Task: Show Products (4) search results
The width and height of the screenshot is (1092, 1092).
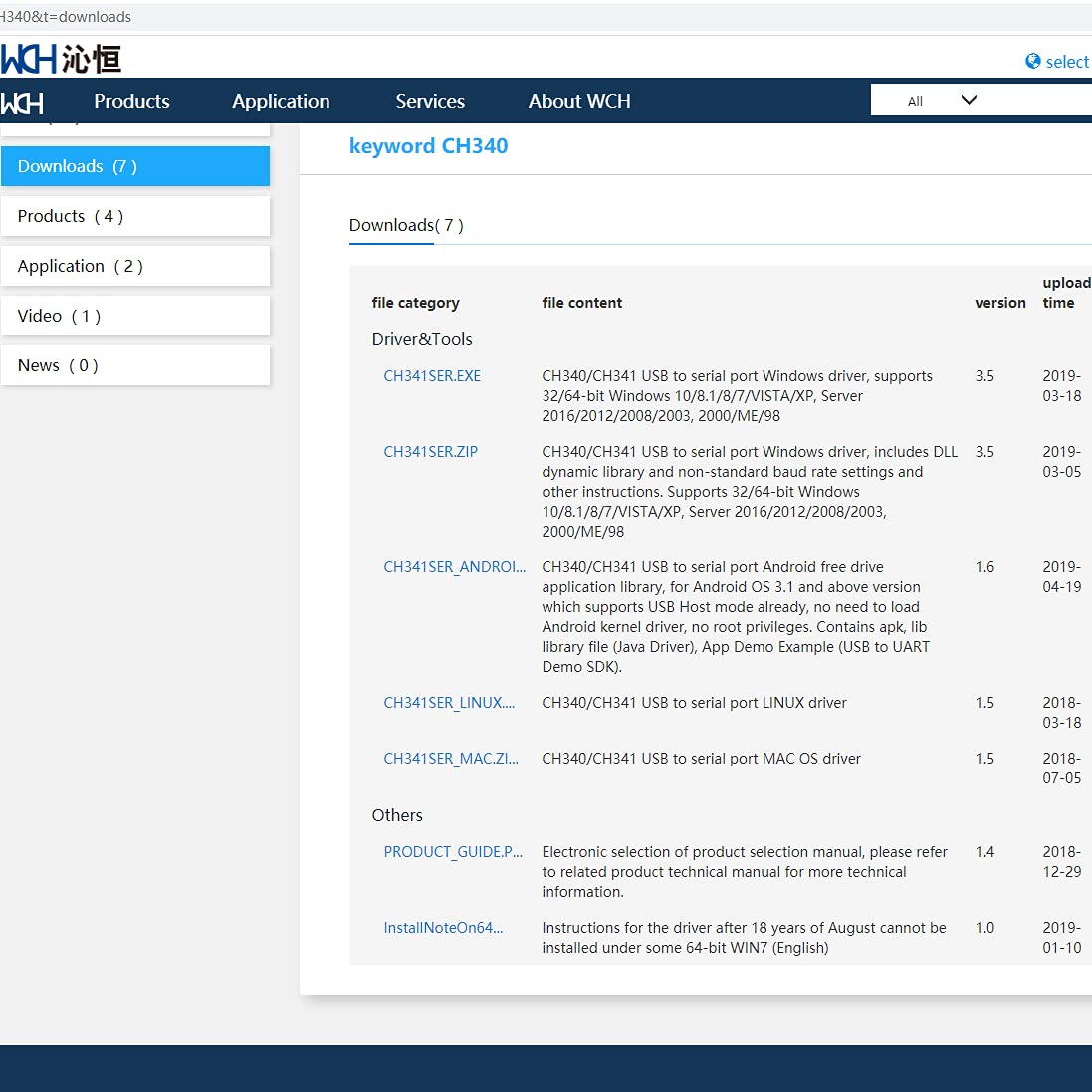Action: coord(134,216)
